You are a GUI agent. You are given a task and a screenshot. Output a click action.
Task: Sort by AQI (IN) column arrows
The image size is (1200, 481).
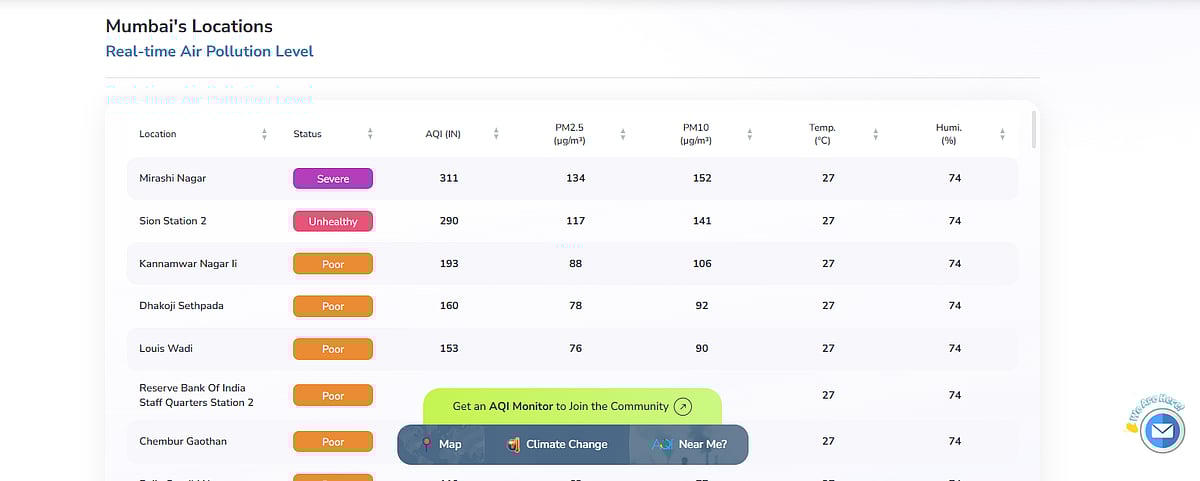coord(496,134)
